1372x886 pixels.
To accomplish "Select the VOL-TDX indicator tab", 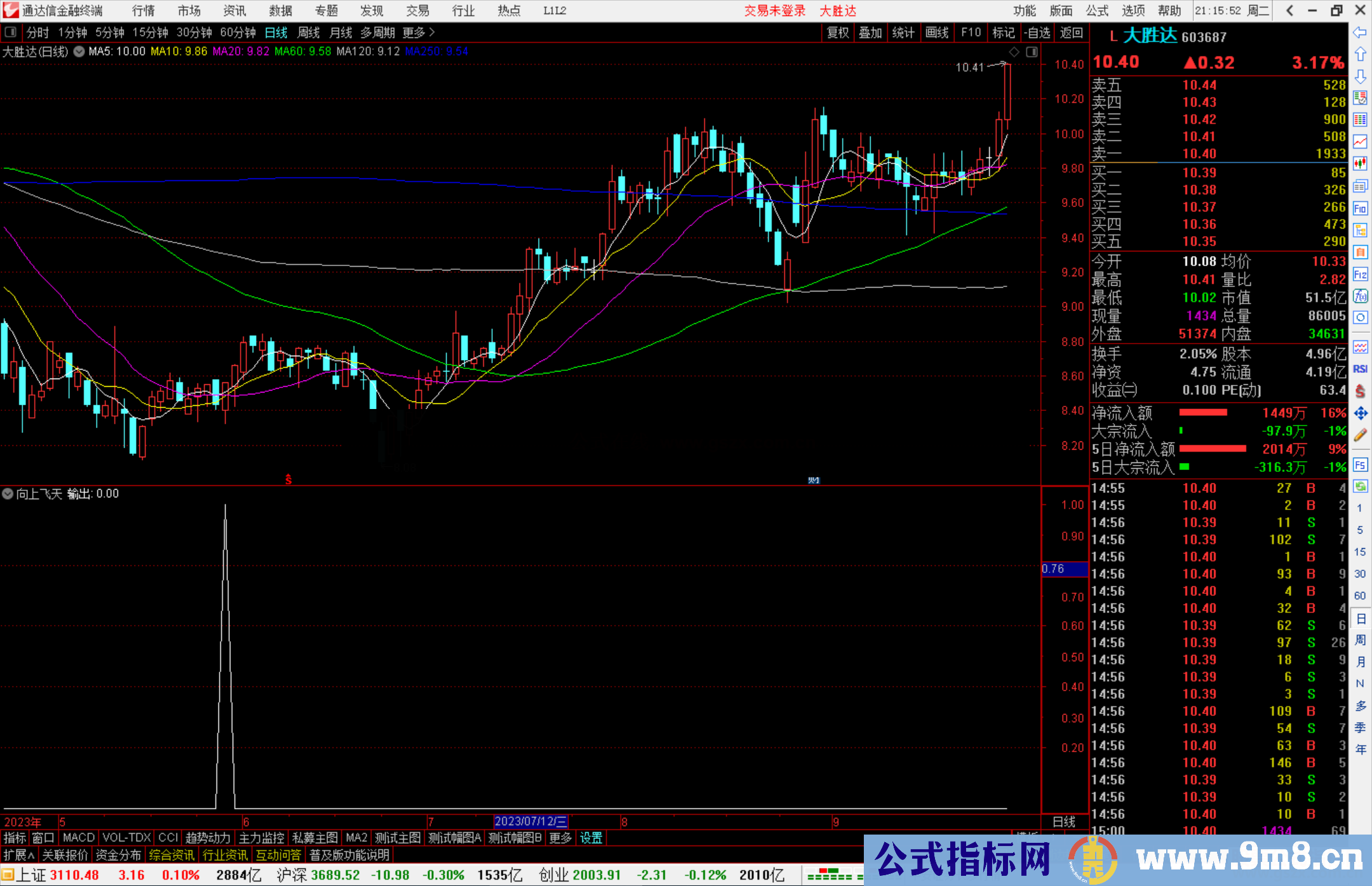I will coord(126,838).
